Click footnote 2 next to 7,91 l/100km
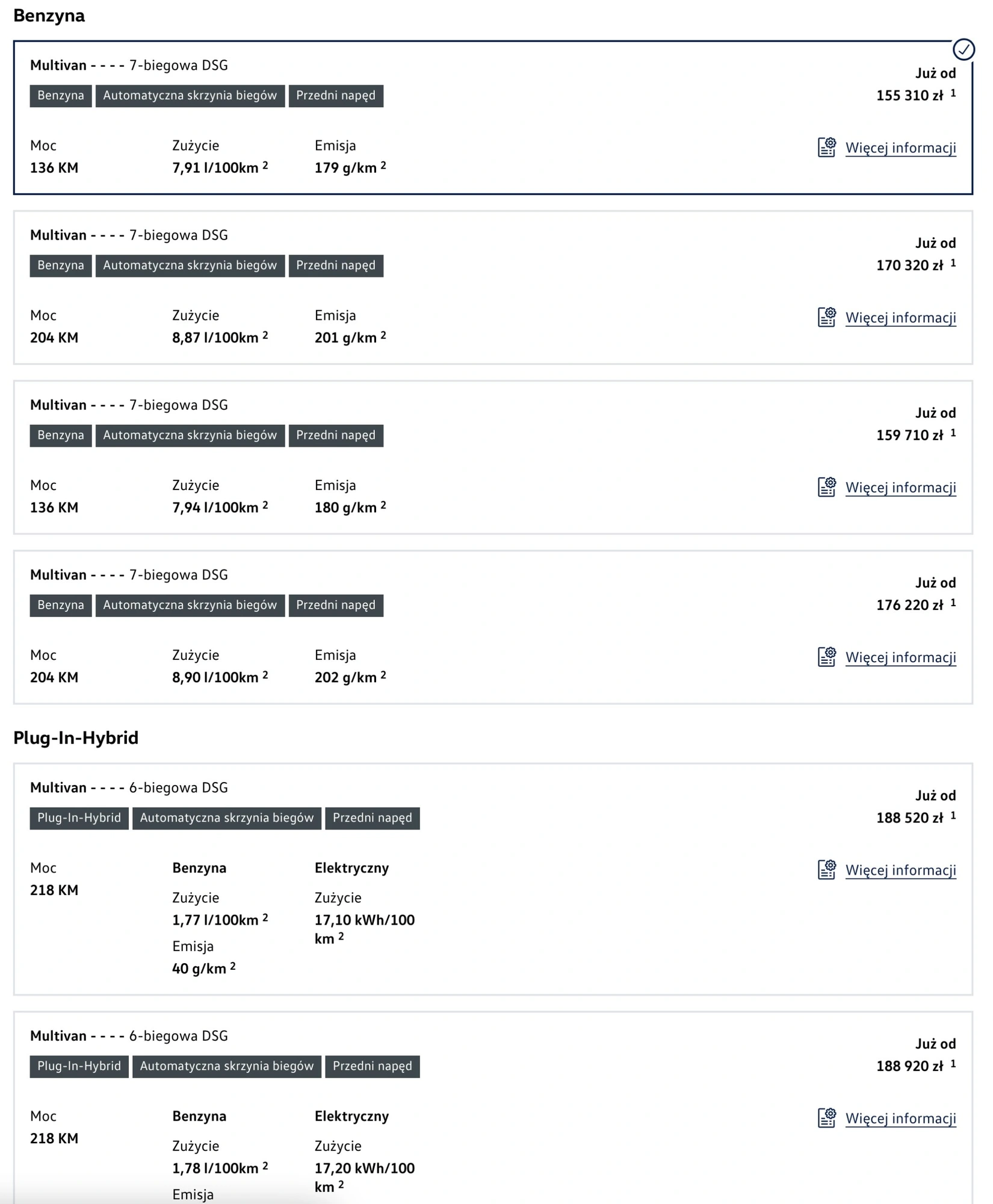The width and height of the screenshot is (993, 1204). [x=265, y=164]
